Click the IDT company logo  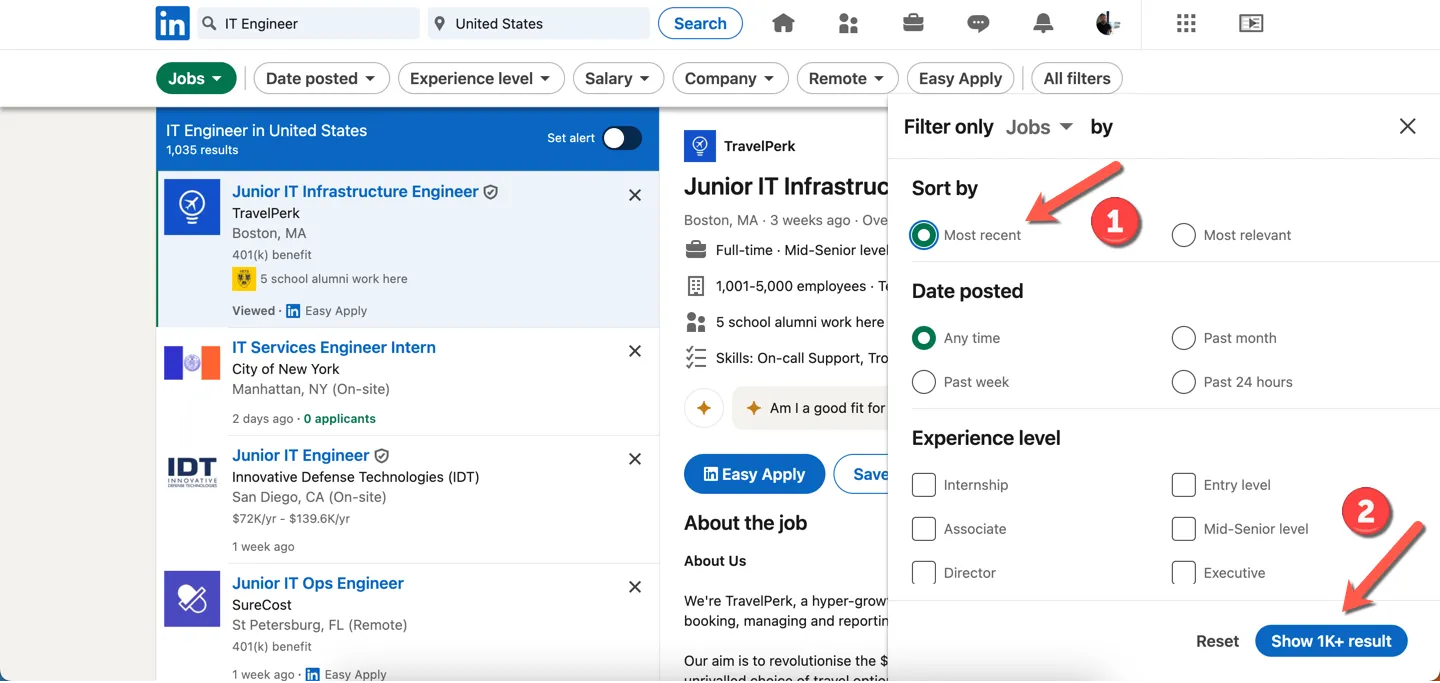192,471
